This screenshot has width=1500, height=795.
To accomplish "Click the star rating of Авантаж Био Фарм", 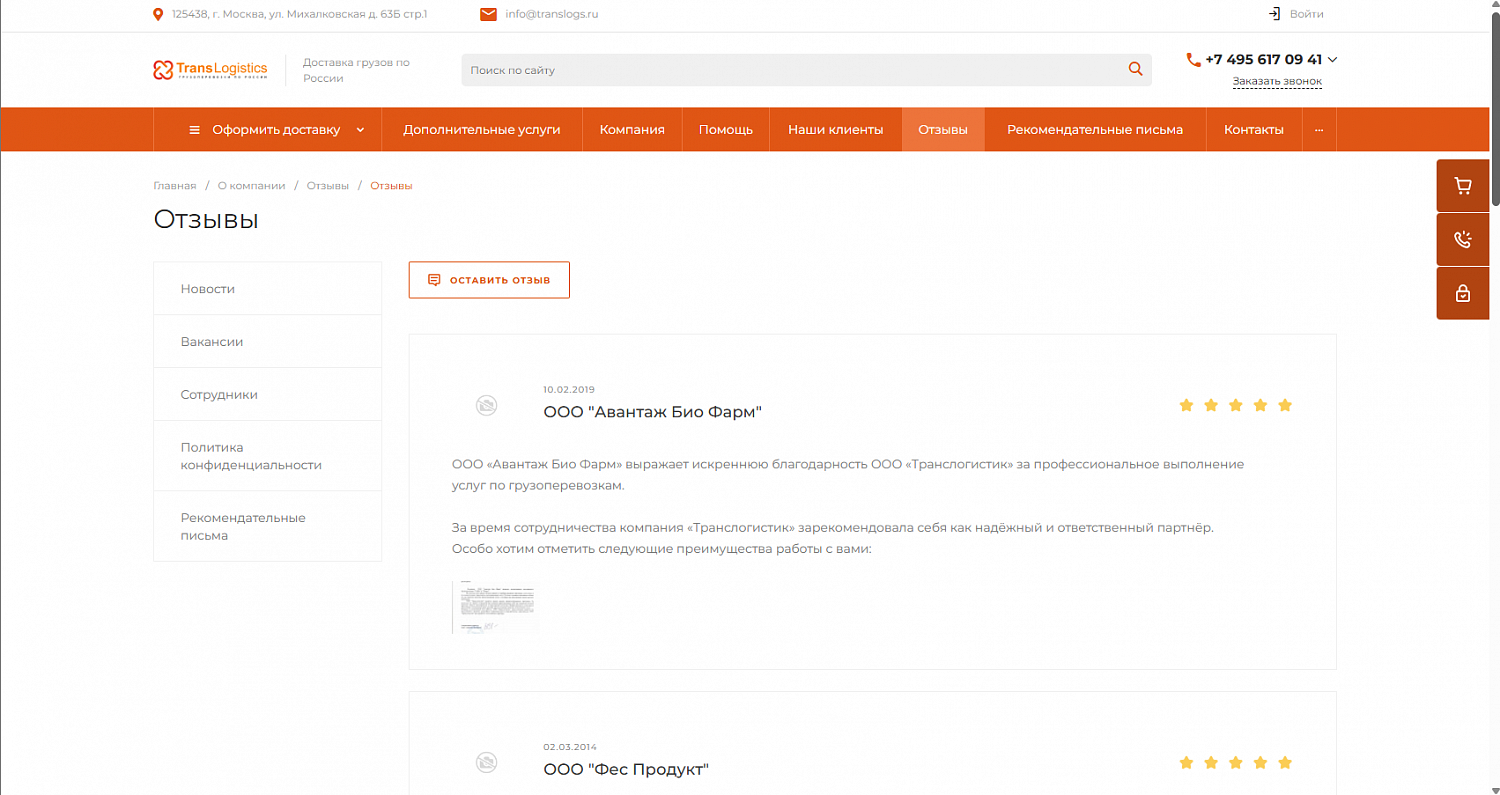I will pos(1236,405).
